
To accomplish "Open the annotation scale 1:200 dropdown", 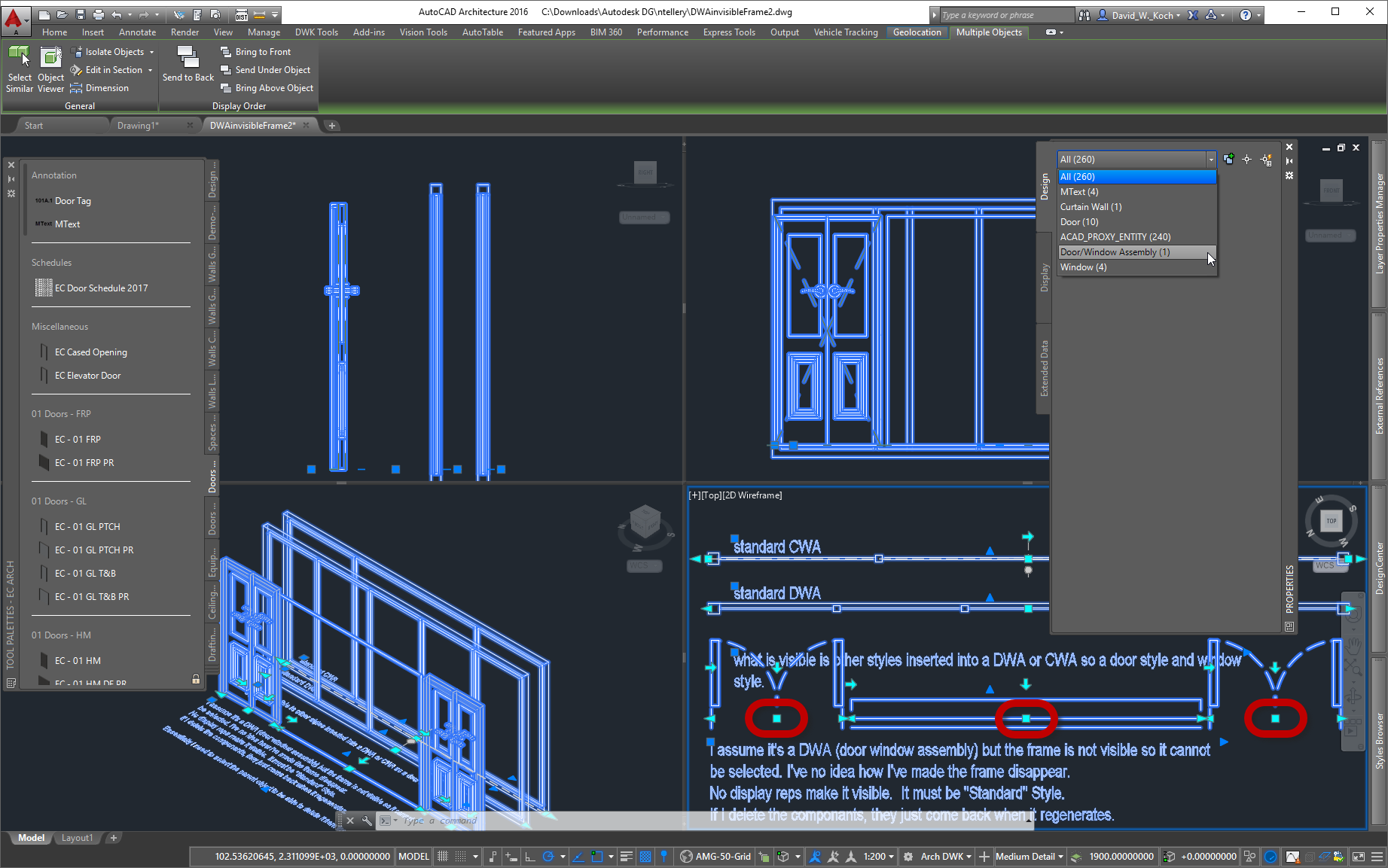I will (x=876, y=857).
